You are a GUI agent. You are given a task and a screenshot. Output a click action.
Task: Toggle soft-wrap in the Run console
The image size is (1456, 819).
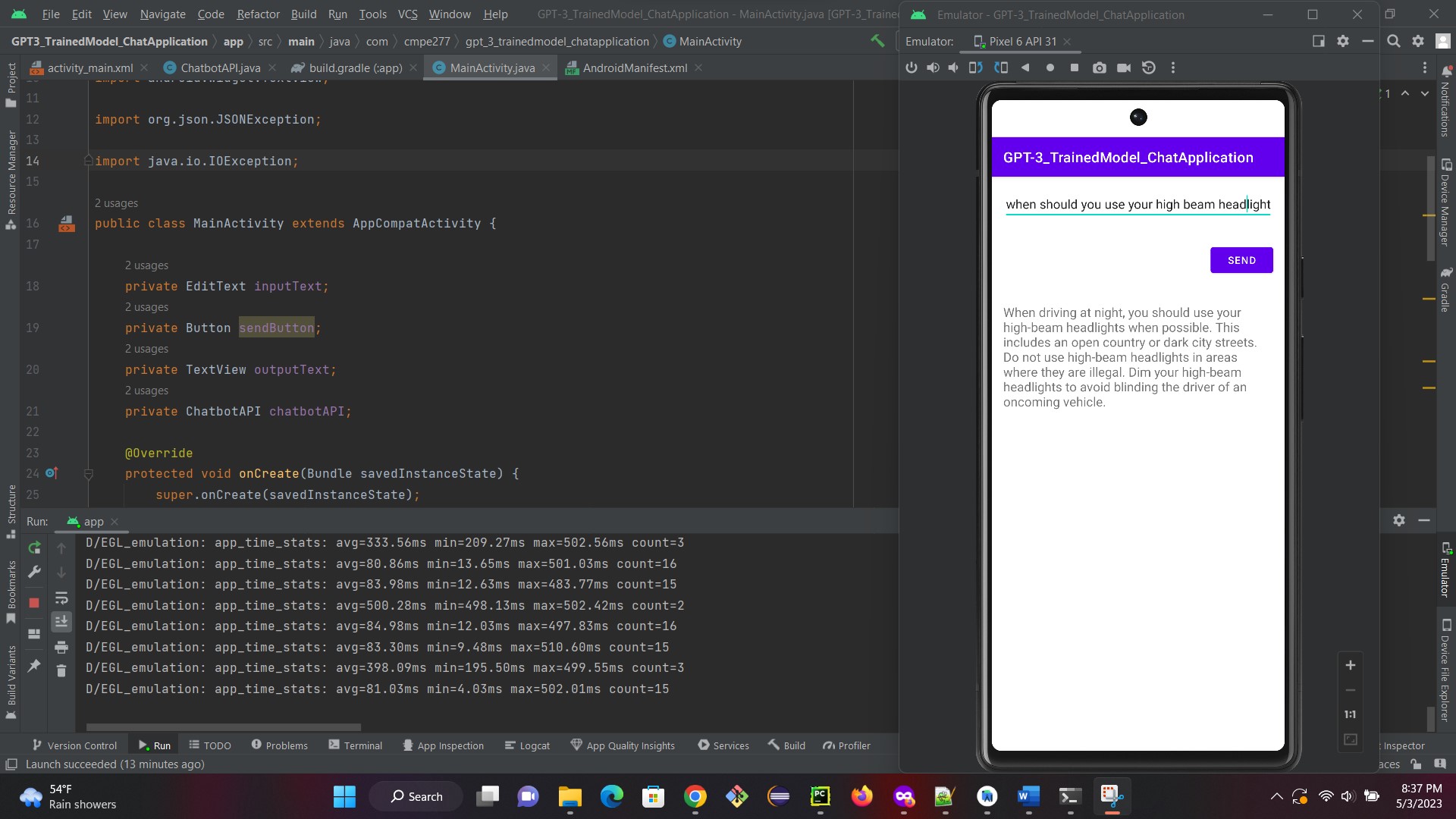coord(62,598)
